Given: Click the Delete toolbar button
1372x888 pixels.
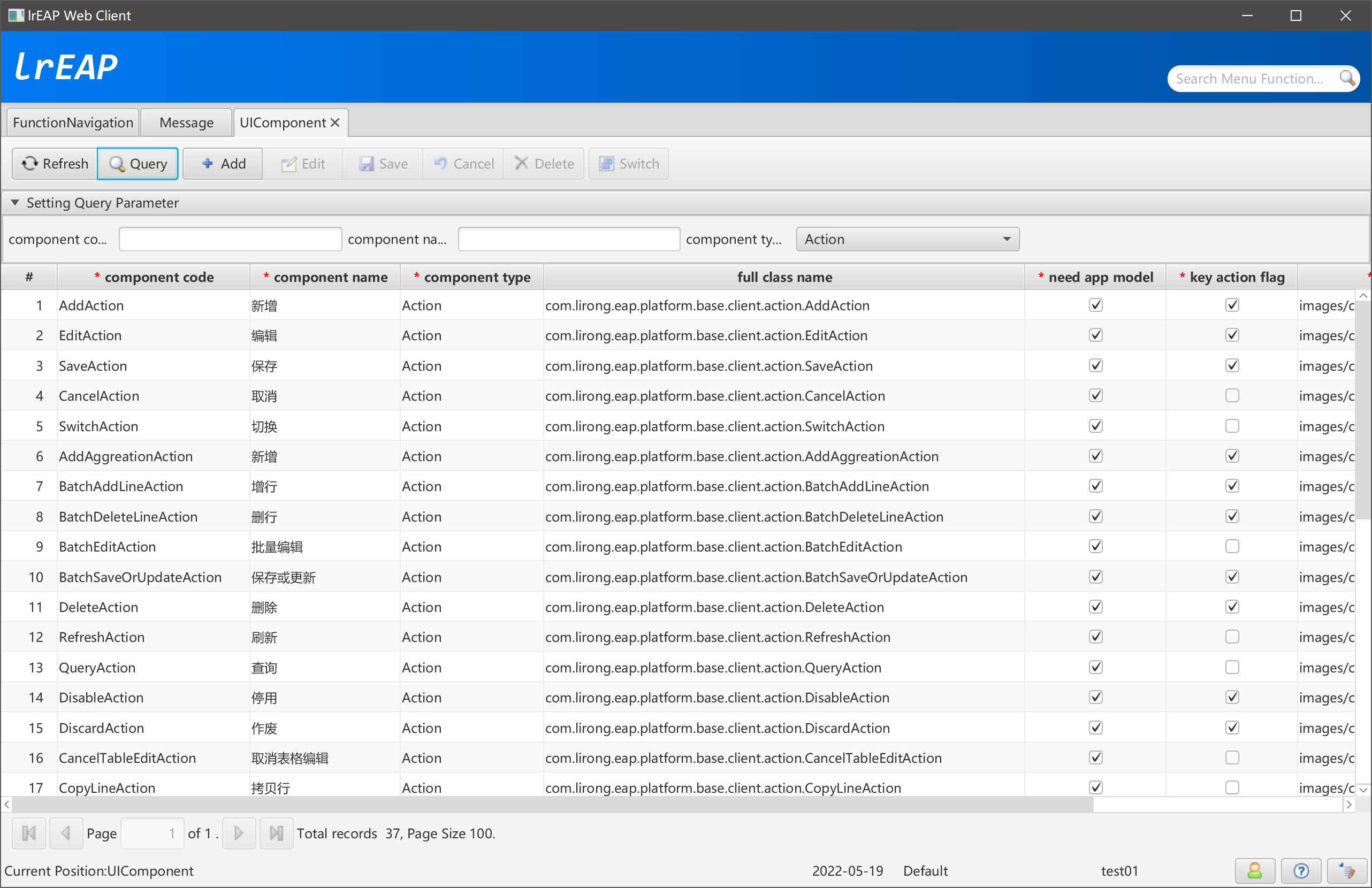Looking at the screenshot, I should click(x=544, y=164).
